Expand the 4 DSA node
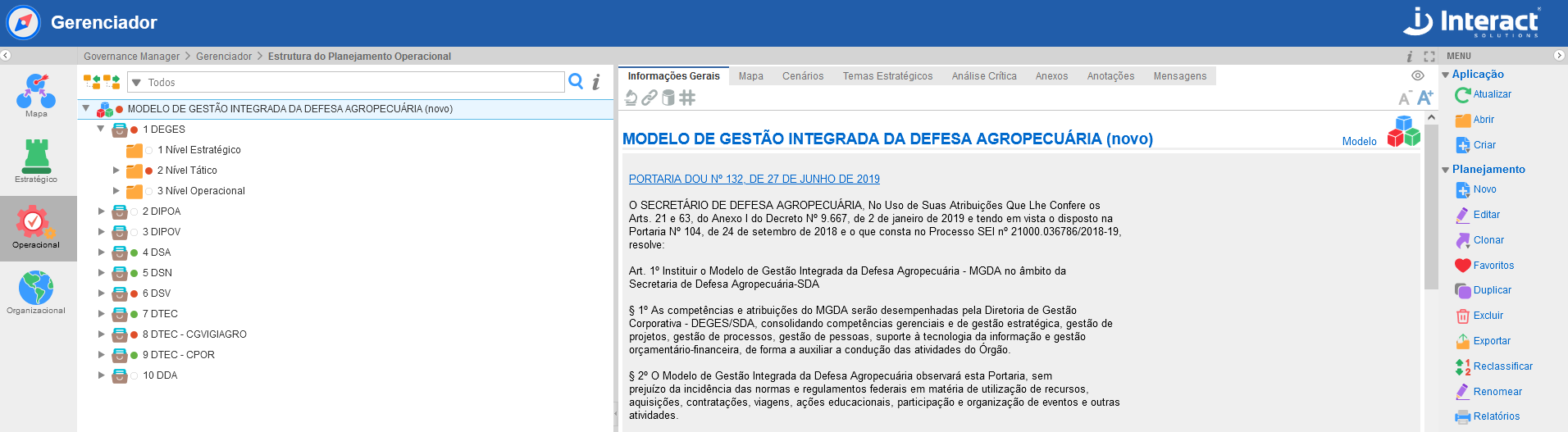This screenshot has width=1568, height=432. (102, 252)
